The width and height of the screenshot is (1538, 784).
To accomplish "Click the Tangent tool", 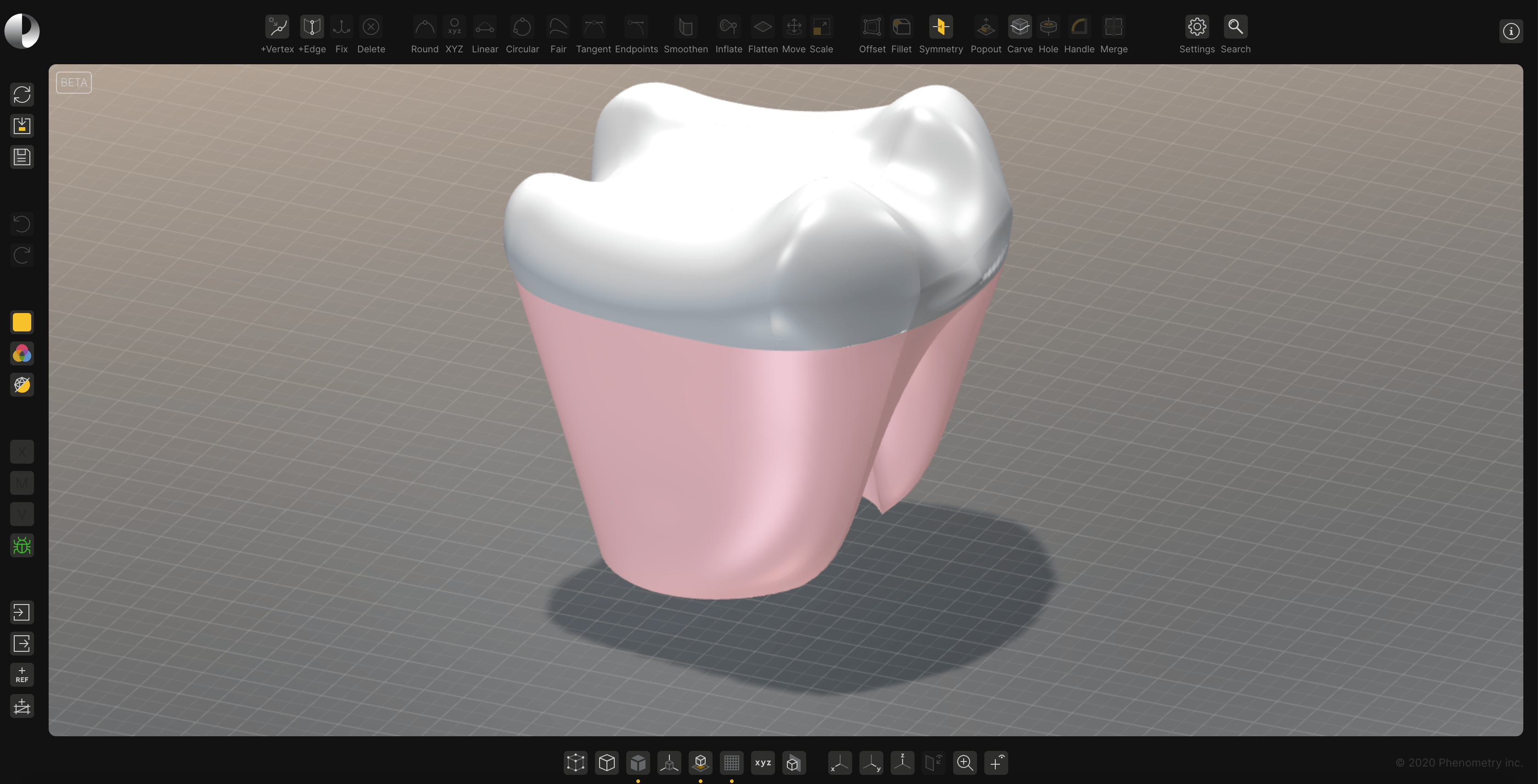I will coord(594,27).
